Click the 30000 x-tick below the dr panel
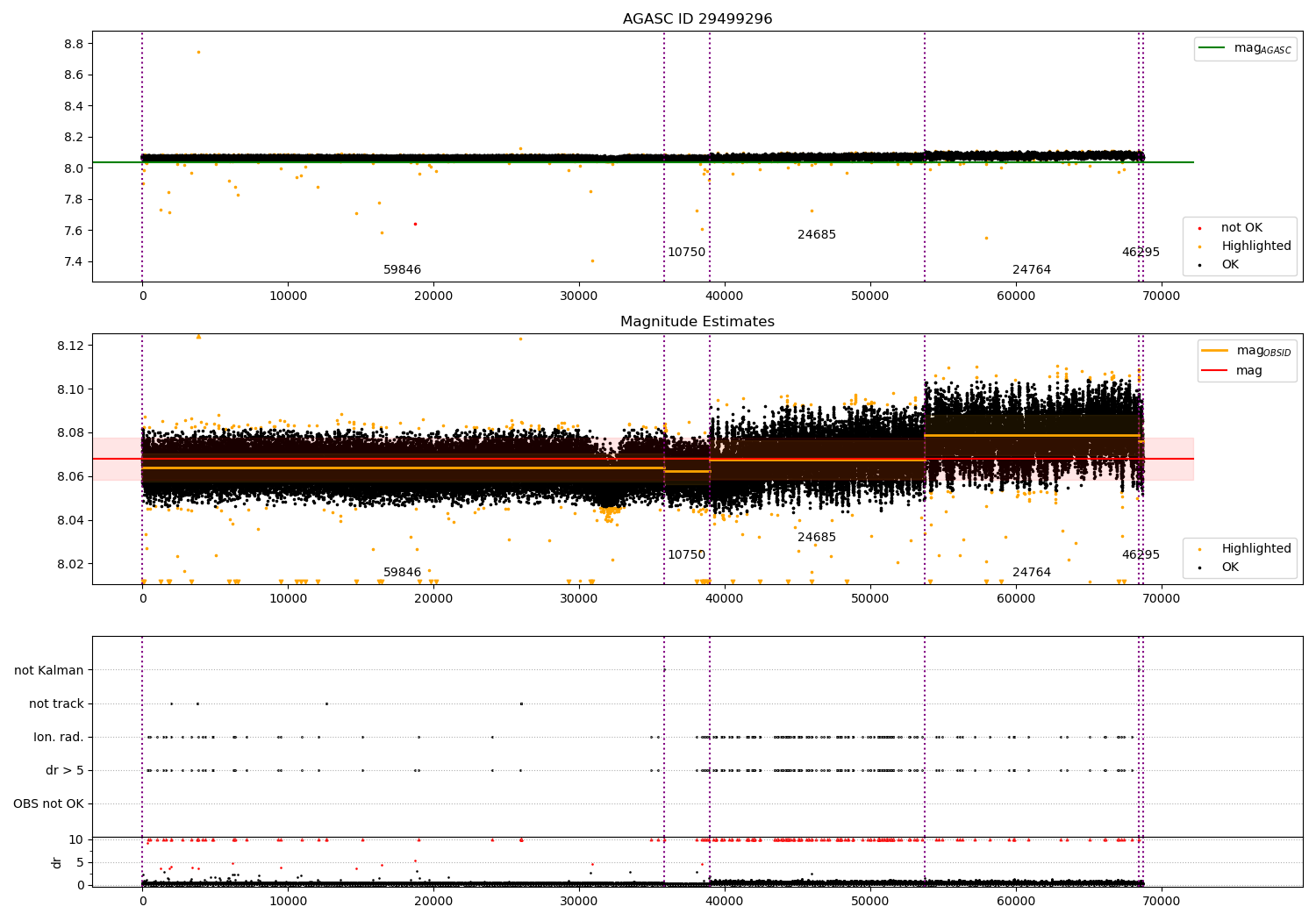Screen dimensions: 1316x921 579,901
